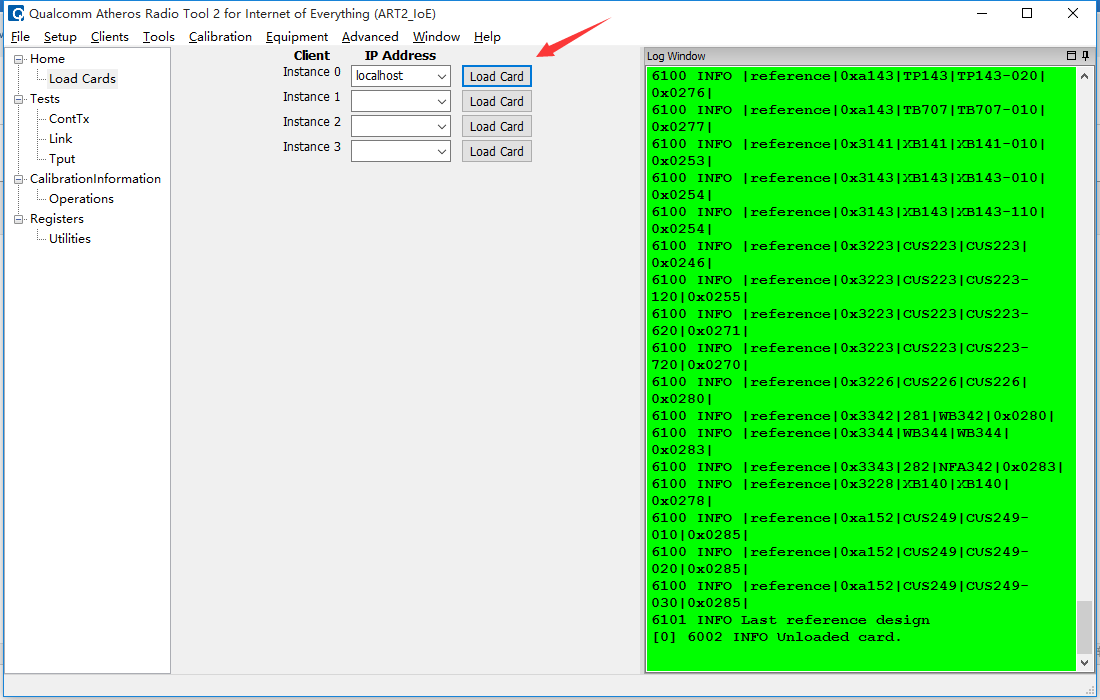Minimize the ART2_IoE window
This screenshot has width=1100, height=700.
[981, 13]
